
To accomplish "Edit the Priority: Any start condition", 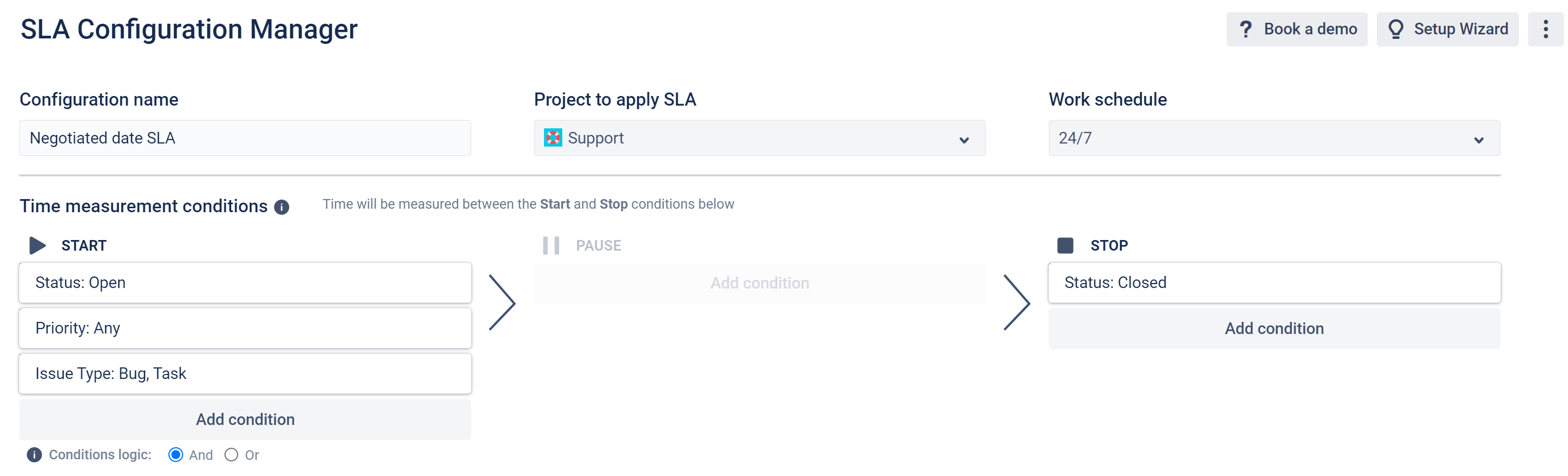I will 245,328.
